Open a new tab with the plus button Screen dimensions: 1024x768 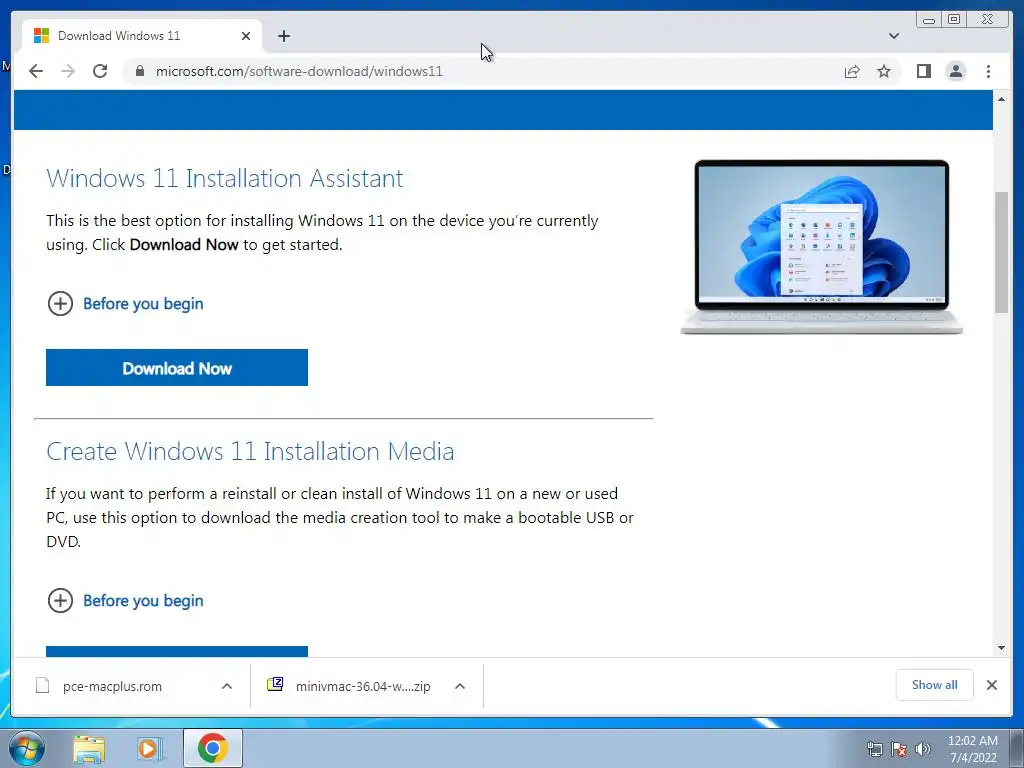coord(283,36)
